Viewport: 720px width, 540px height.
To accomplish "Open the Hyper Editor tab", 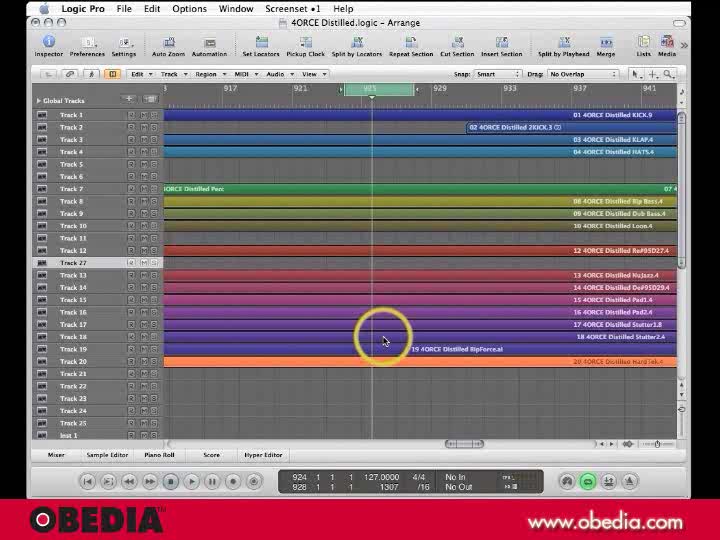I will click(x=263, y=455).
